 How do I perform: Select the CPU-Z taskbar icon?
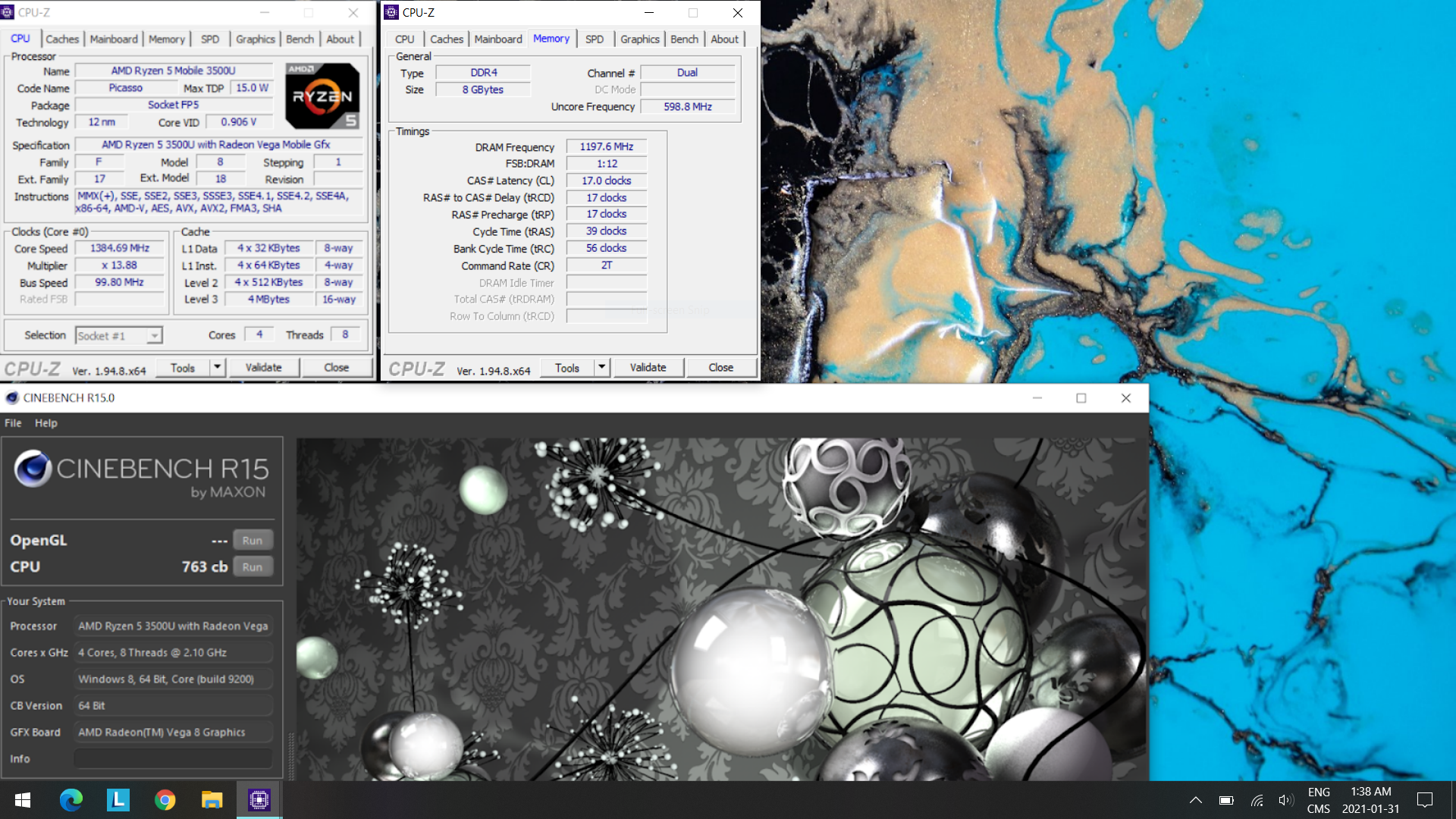[x=259, y=800]
